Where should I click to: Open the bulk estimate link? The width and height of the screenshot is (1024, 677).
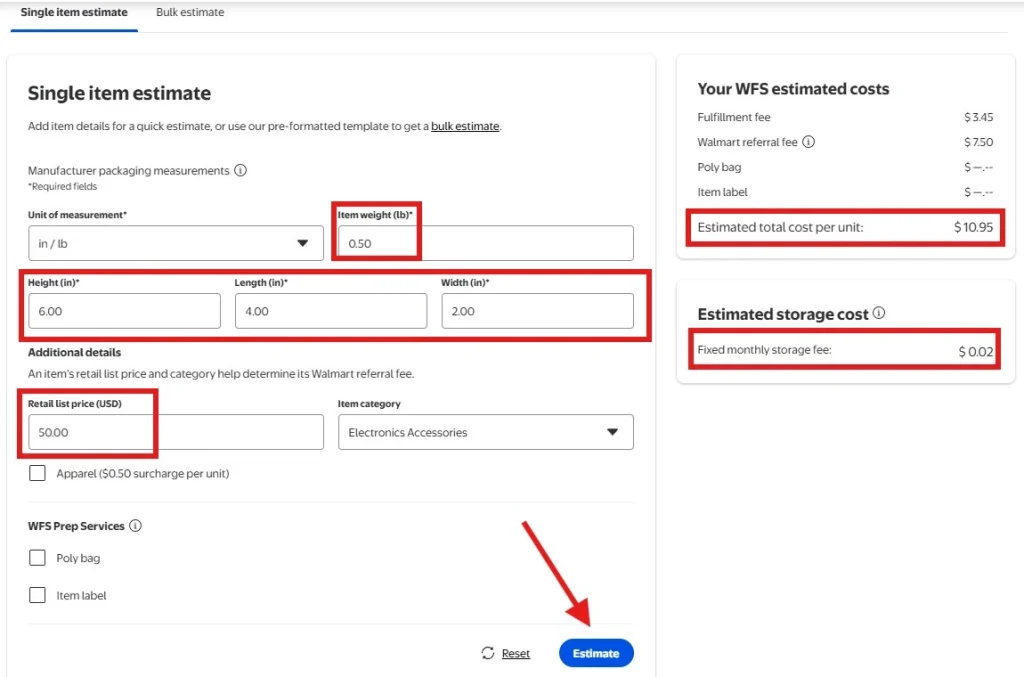coord(465,126)
